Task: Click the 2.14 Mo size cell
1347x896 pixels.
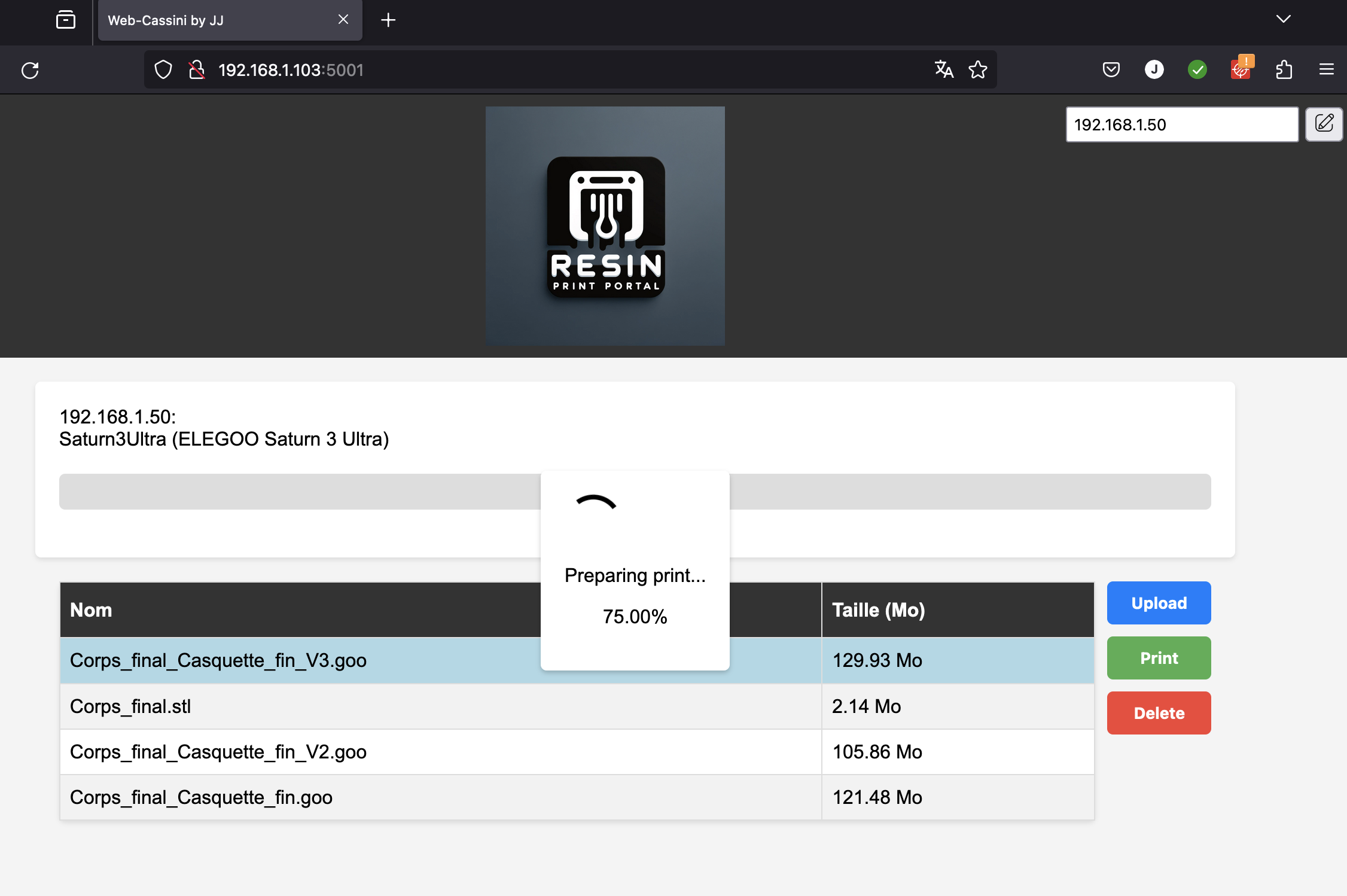Action: point(958,706)
